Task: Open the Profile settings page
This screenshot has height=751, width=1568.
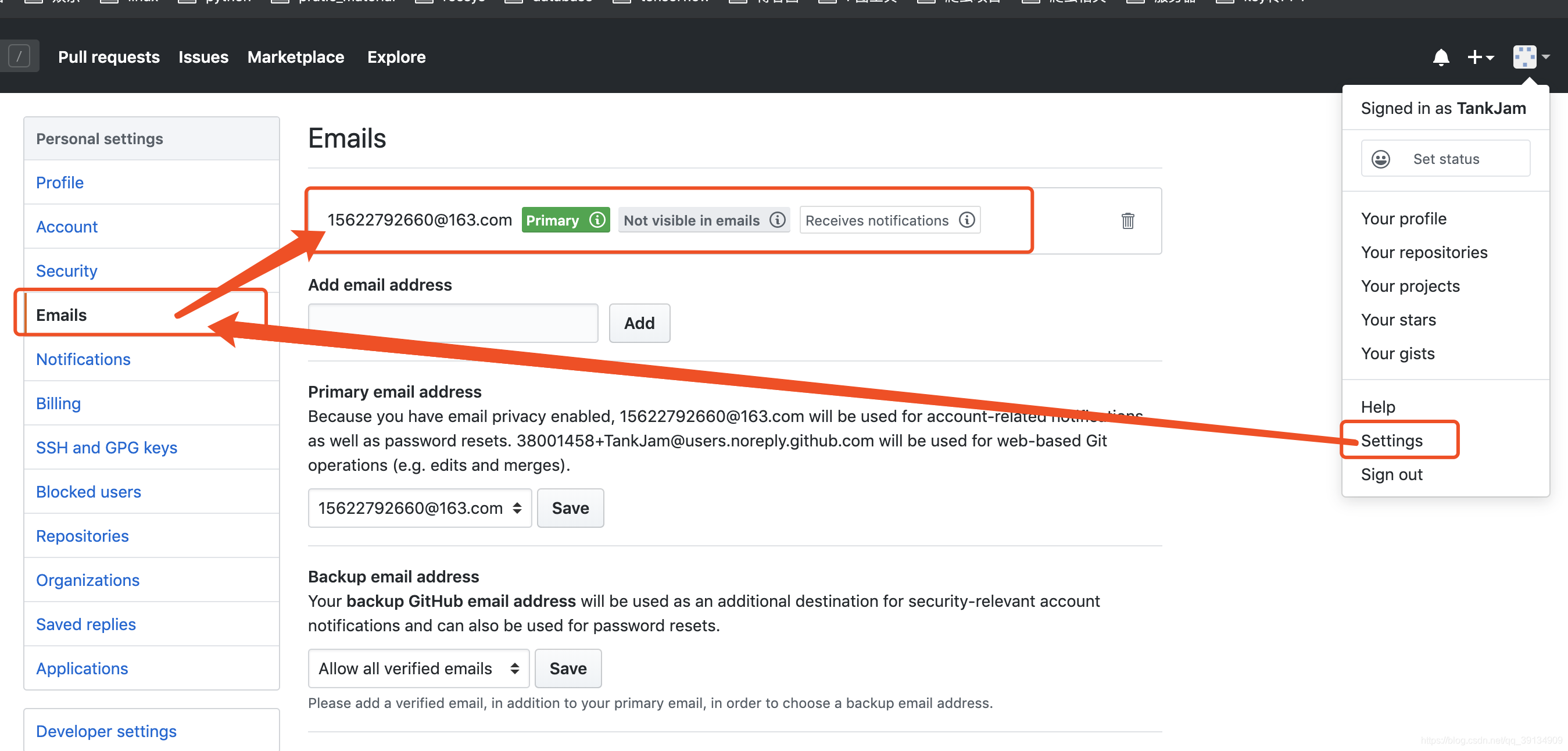Action: tap(152, 183)
